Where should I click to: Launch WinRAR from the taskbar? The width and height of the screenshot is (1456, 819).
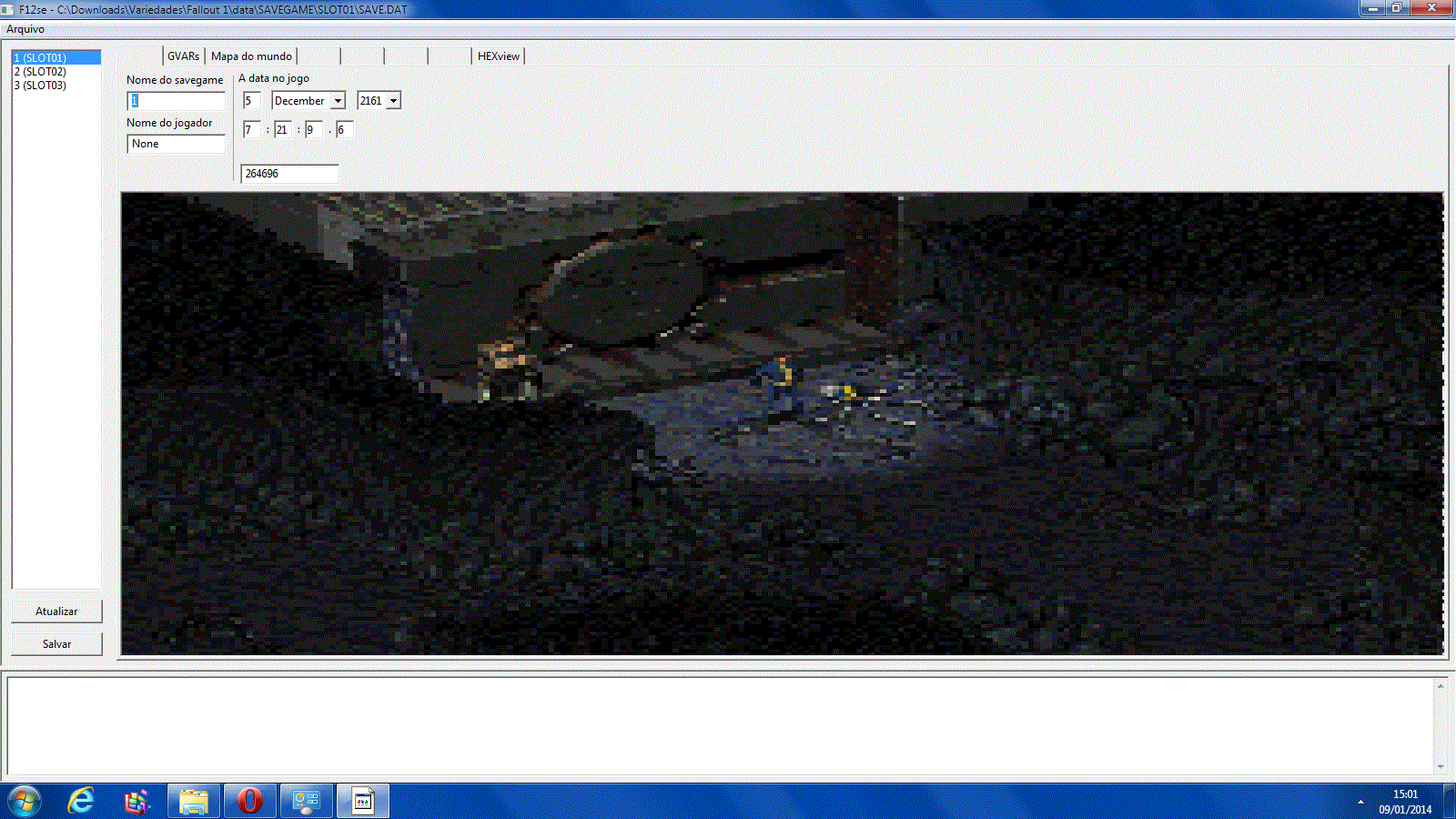click(136, 801)
